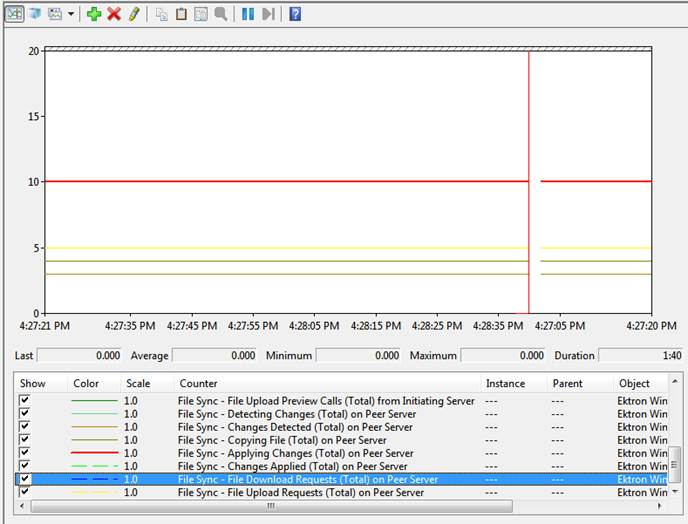The image size is (688, 524).
Task: Freeze Display with pause icon
Action: (248, 14)
